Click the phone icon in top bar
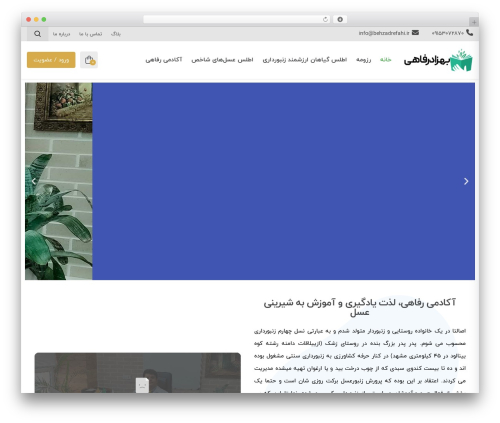The height and width of the screenshot is (423, 500). coord(470,33)
